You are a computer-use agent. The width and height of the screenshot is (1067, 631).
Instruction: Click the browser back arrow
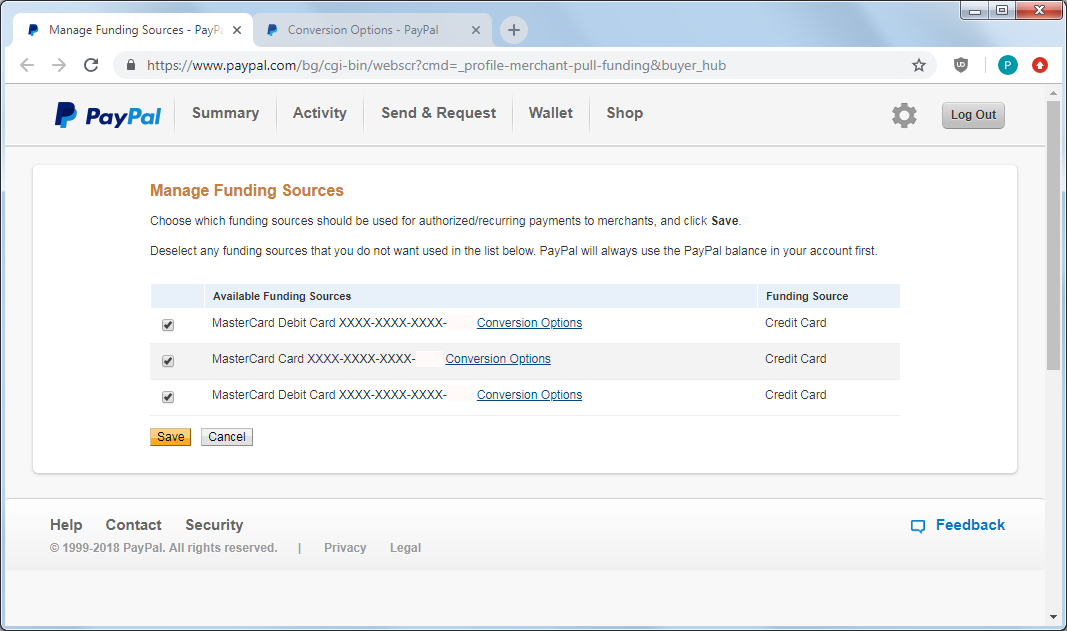(27, 65)
